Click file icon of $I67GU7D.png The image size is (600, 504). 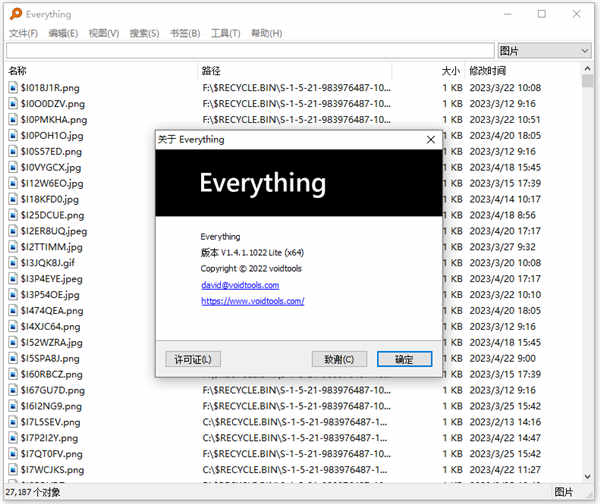pyautogui.click(x=13, y=390)
